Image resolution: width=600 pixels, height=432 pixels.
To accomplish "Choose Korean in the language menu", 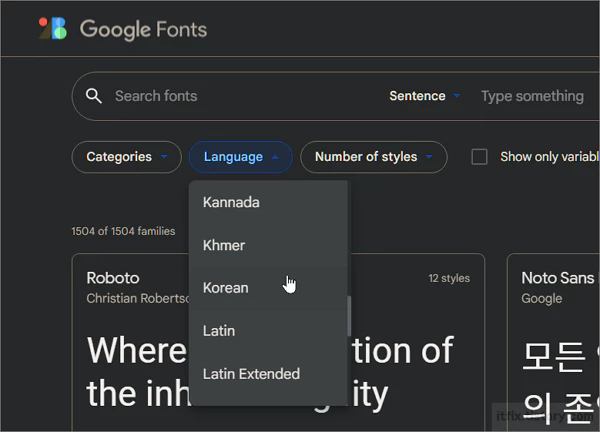I will point(268,288).
